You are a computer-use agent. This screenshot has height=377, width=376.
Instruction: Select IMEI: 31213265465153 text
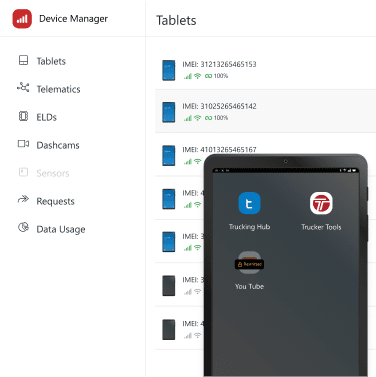coord(219,64)
